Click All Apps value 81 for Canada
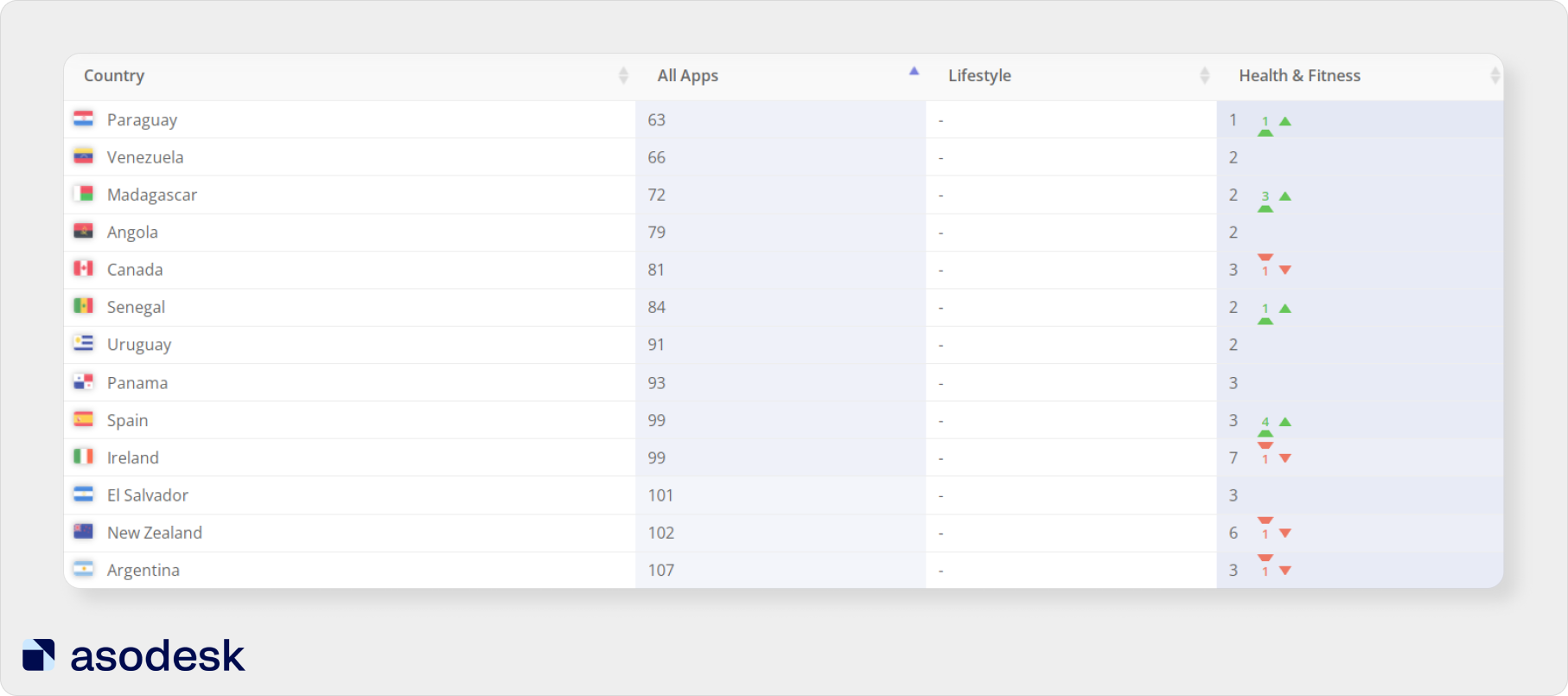1568x696 pixels. 656,270
